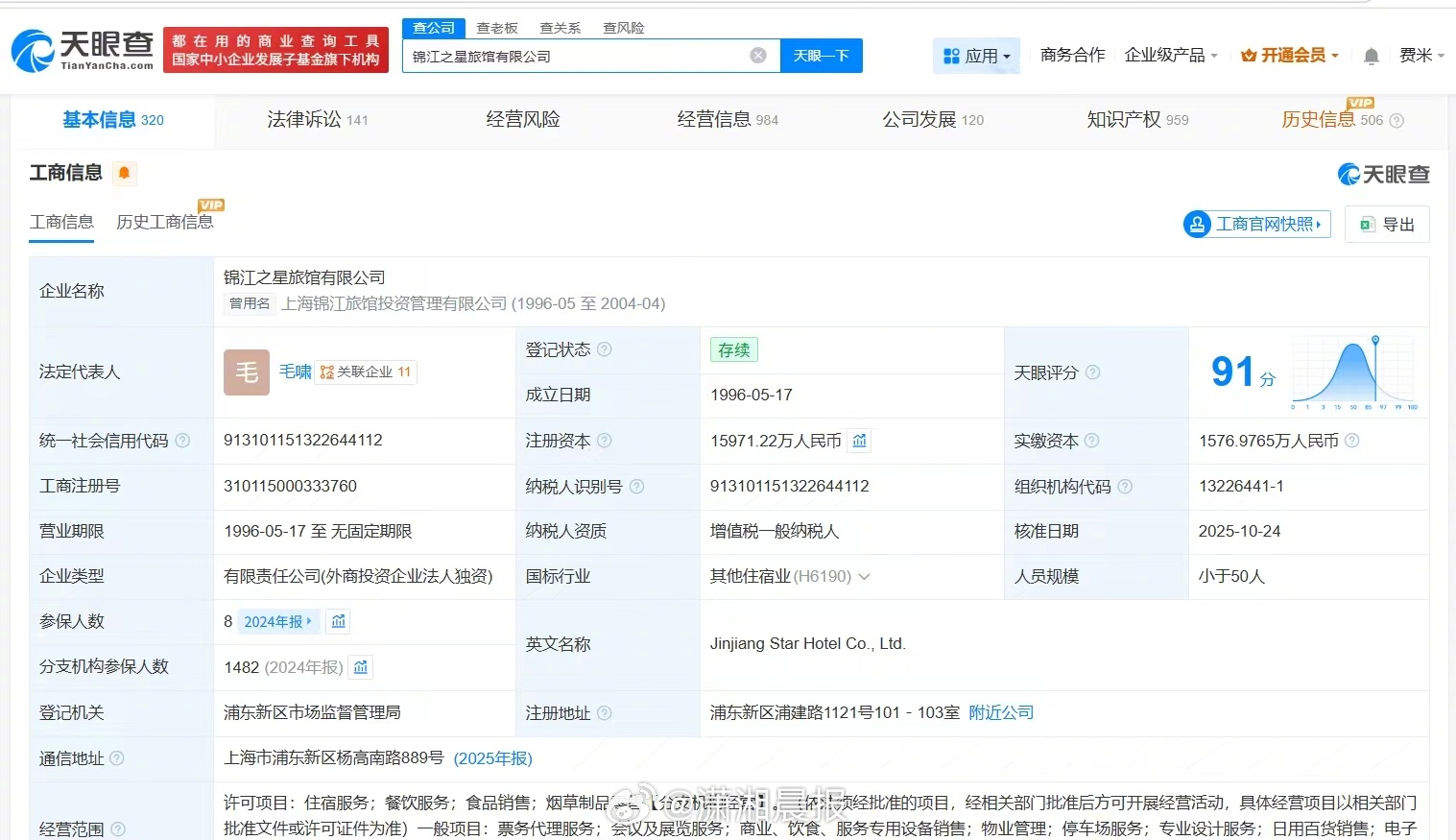1456x840 pixels.
Task: Open the 2024年报 link for 参保人数
Action: pos(278,621)
